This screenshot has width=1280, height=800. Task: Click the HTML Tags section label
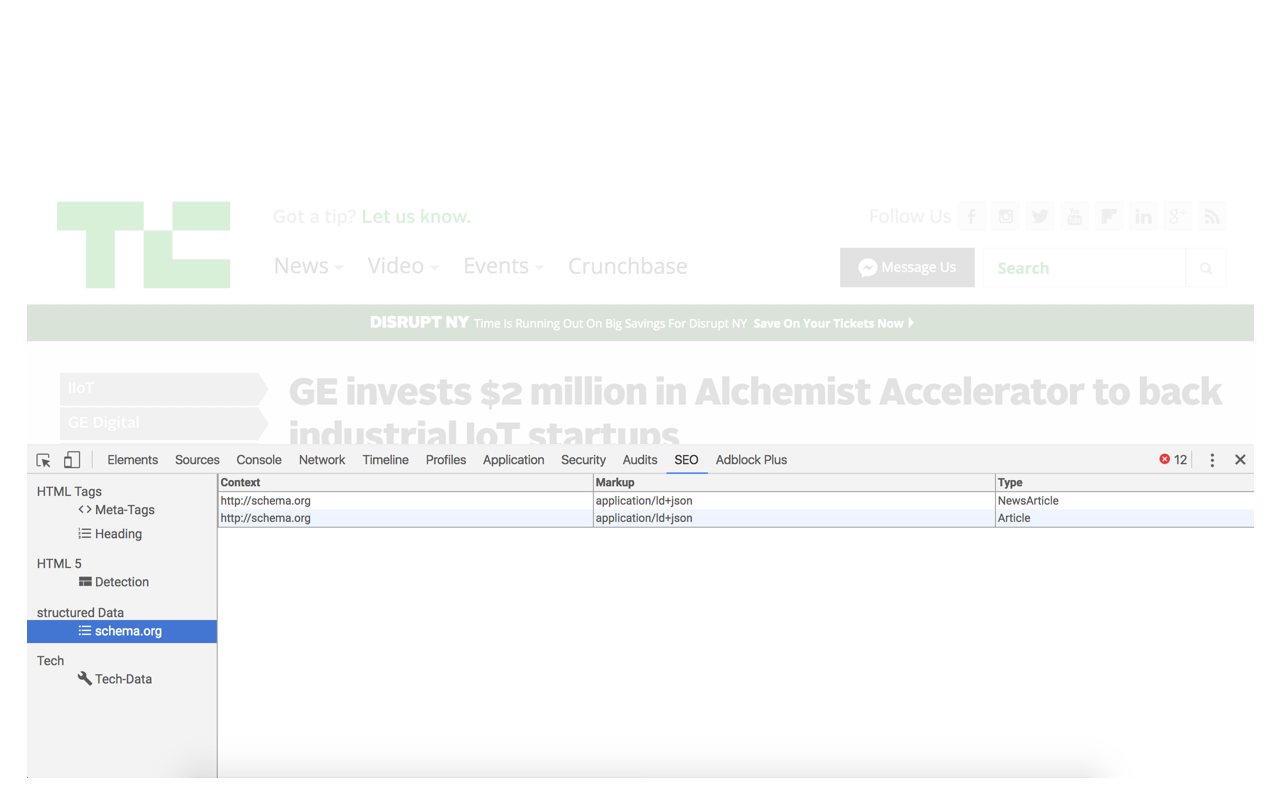coord(69,492)
